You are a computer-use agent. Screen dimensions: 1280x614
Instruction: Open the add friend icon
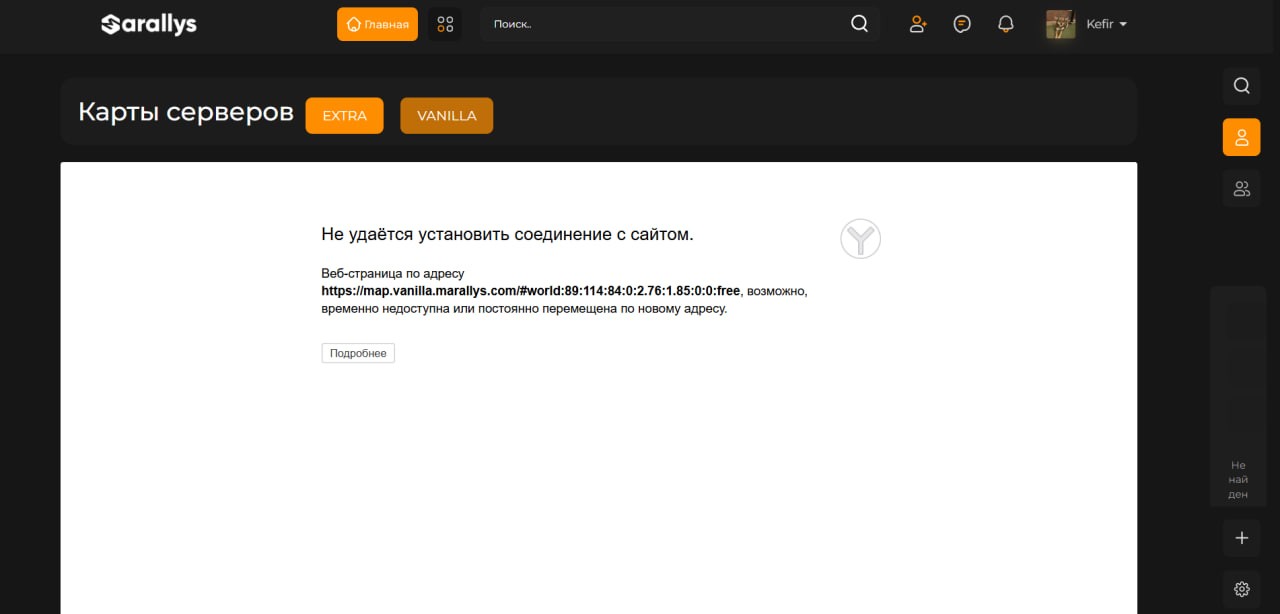coord(918,24)
